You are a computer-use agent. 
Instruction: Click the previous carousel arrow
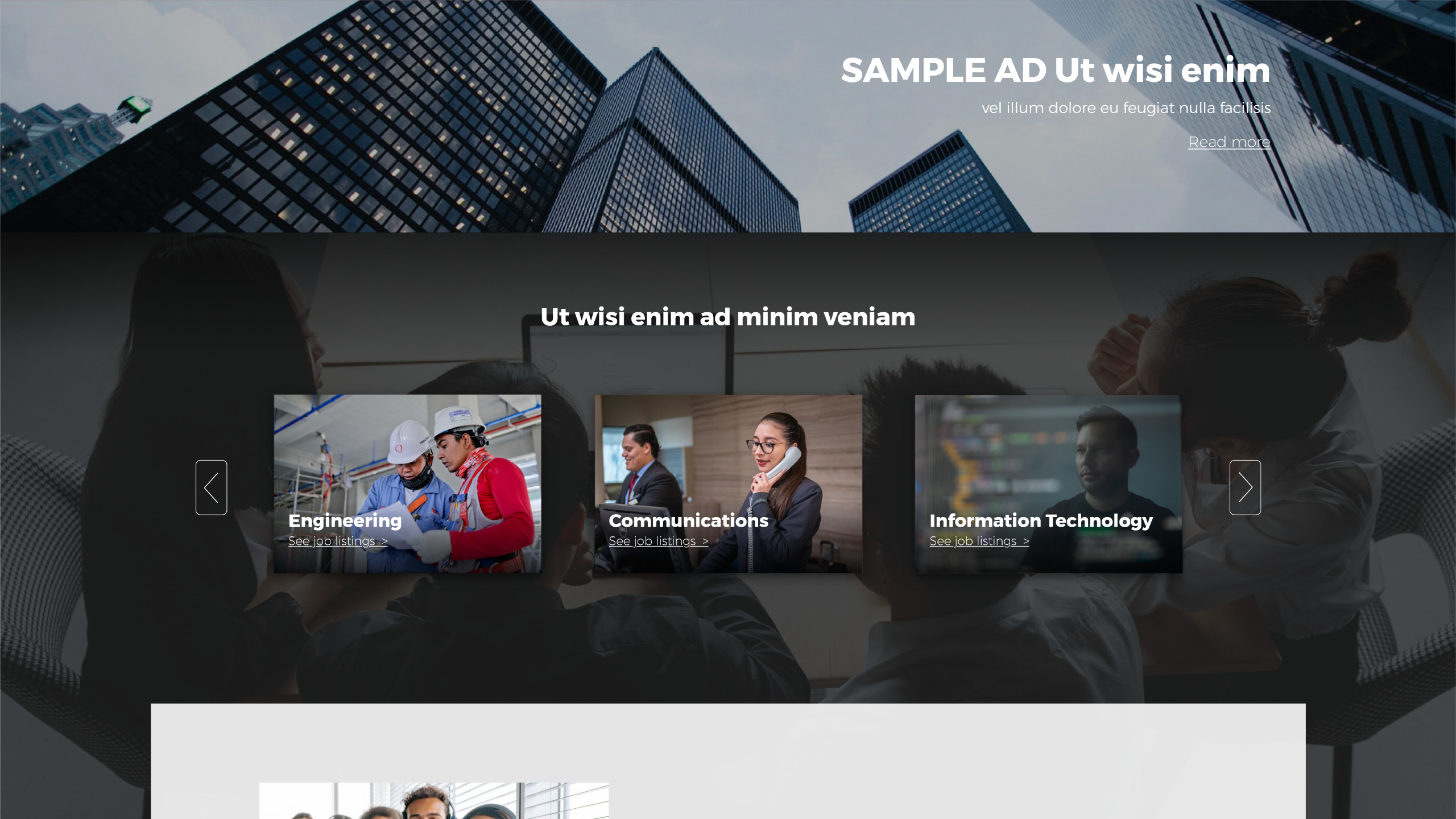pyautogui.click(x=211, y=487)
